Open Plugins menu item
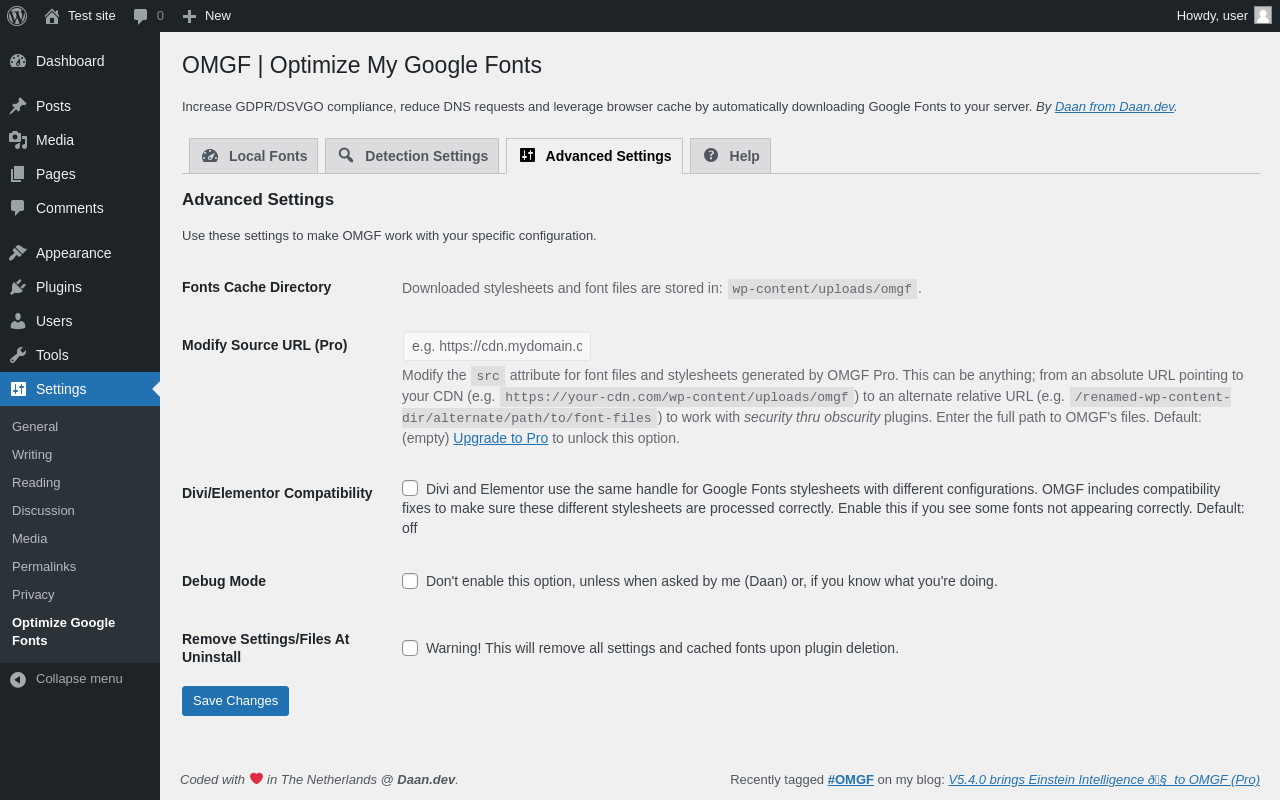Screen dimensions: 1280x800 [80, 287]
